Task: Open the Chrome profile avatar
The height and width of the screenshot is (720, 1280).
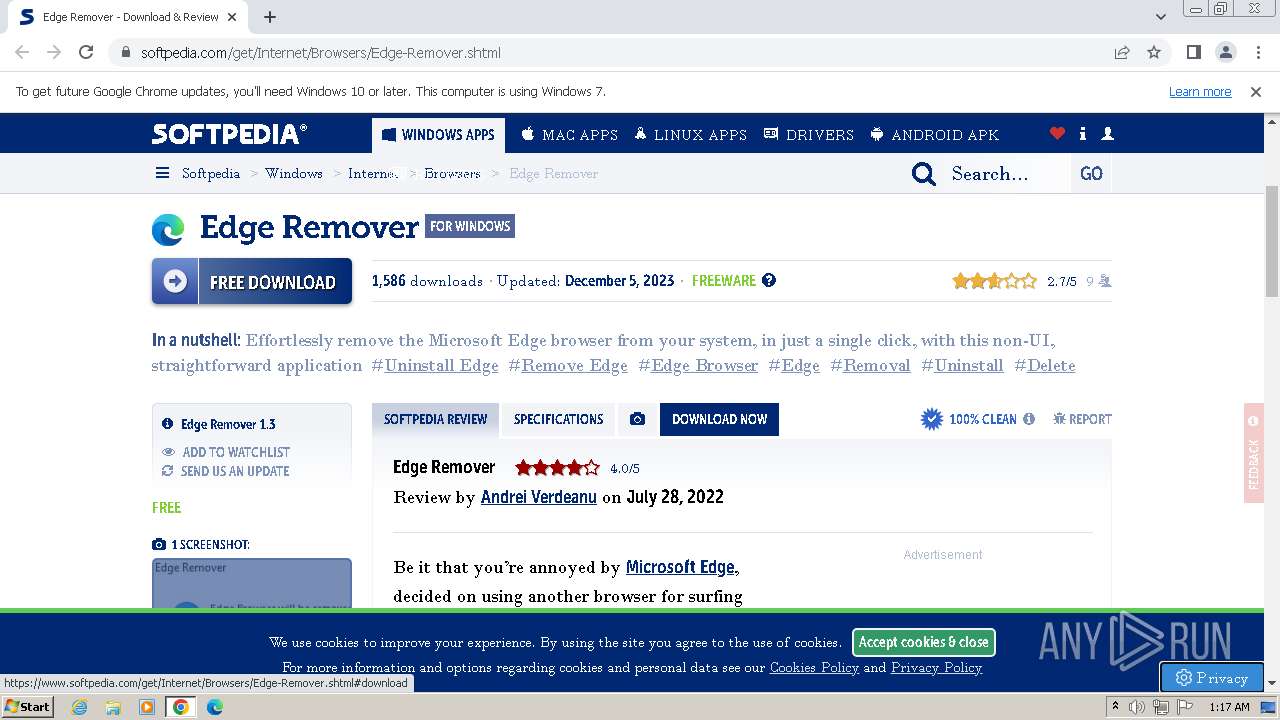Action: [1225, 52]
